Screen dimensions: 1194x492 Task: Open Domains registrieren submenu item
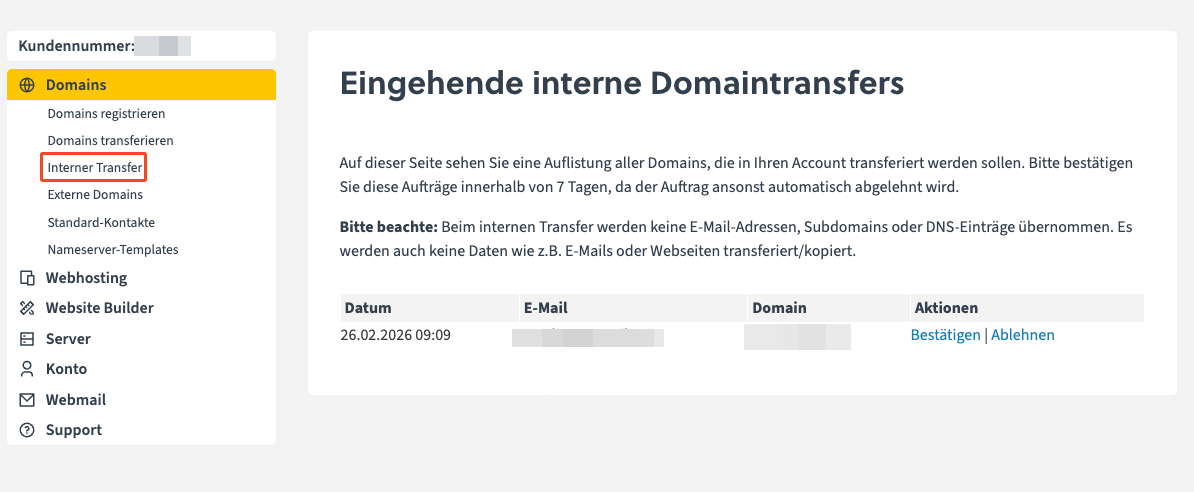pos(106,114)
